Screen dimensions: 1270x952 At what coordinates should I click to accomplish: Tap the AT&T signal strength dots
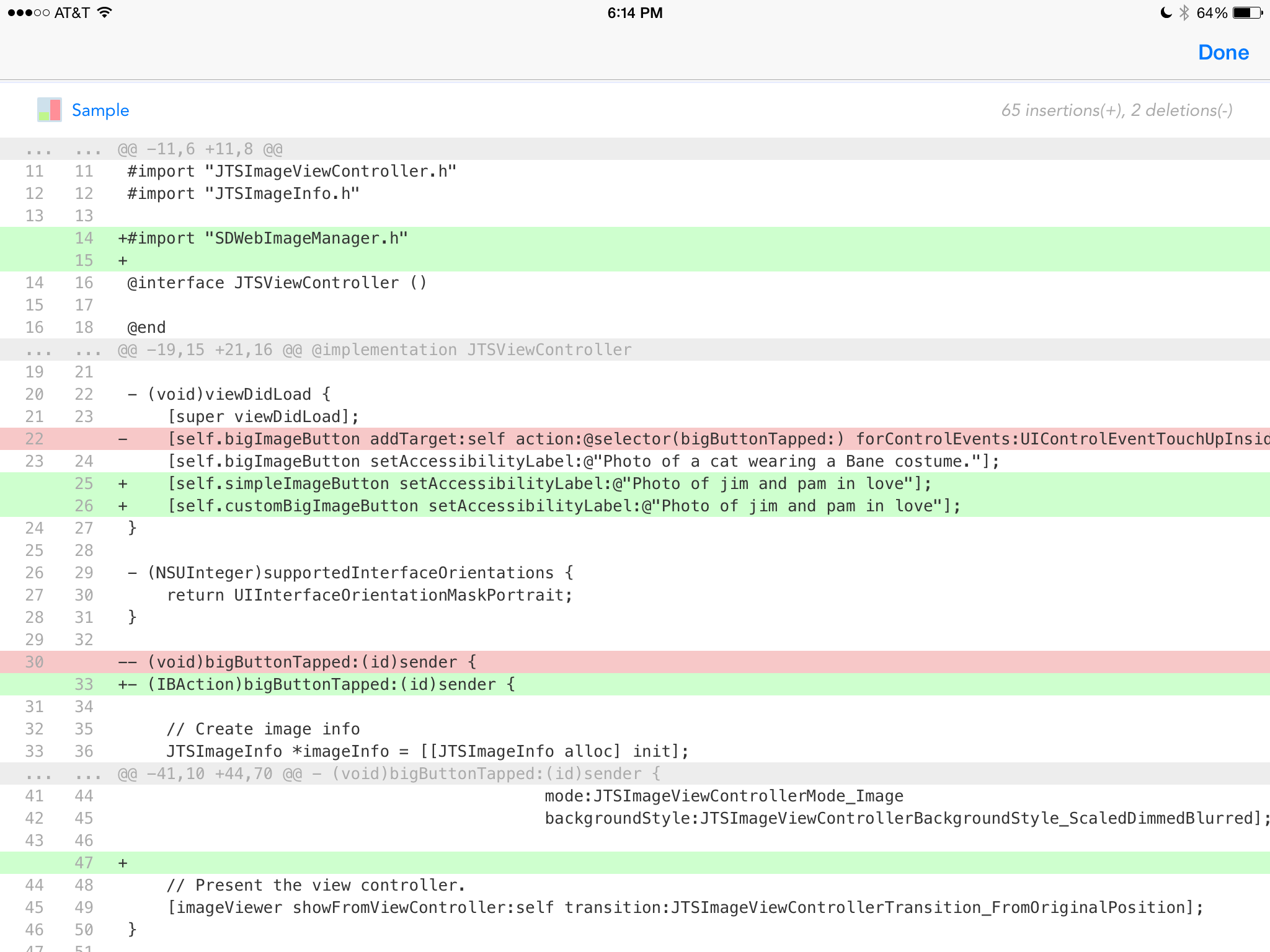(x=29, y=12)
